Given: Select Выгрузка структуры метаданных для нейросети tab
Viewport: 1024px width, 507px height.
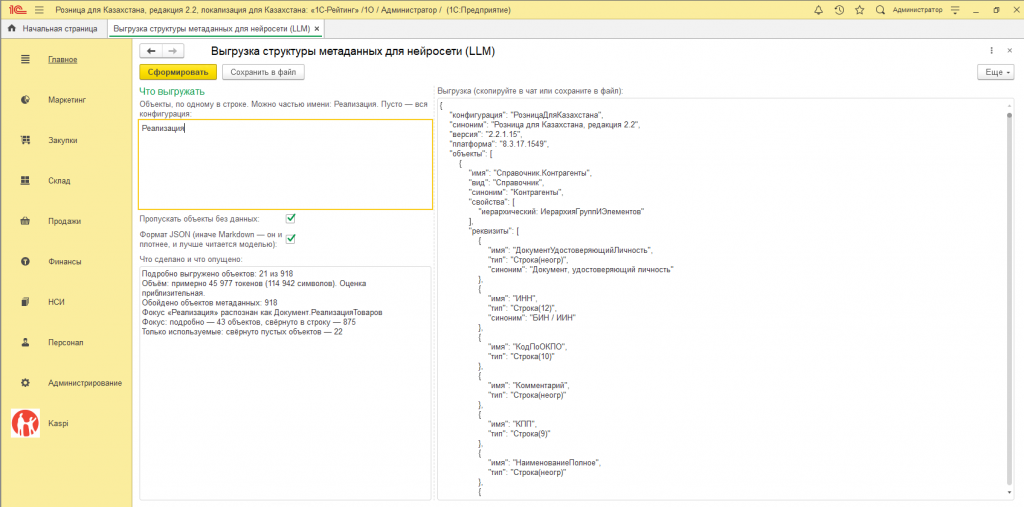Looking at the screenshot, I should tap(216, 29).
